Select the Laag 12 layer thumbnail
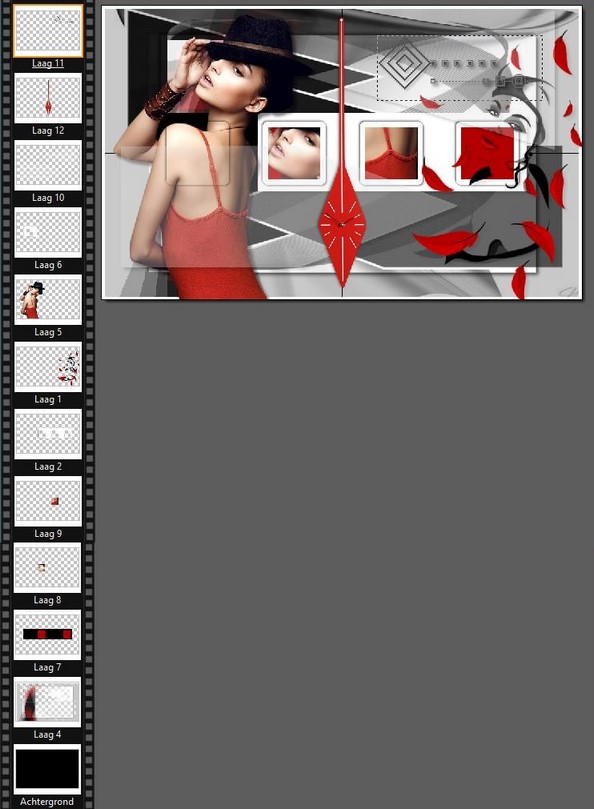The height and width of the screenshot is (809, 594). click(x=48, y=98)
